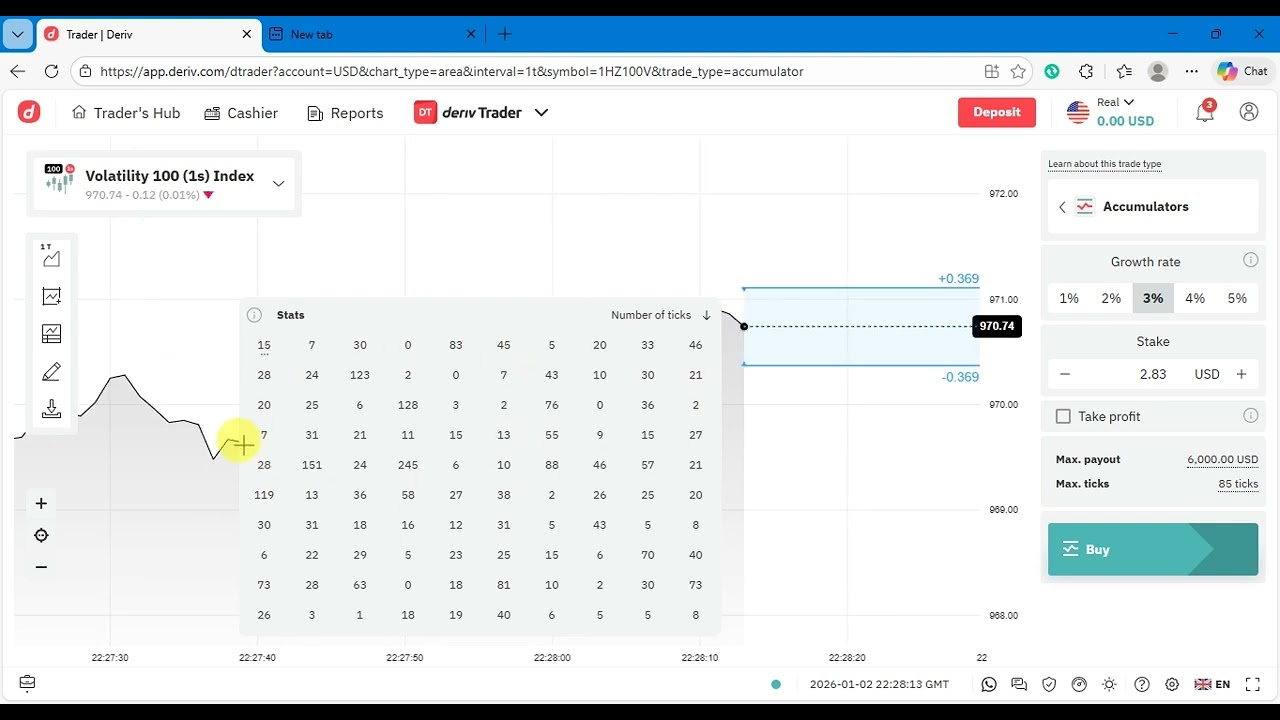1280x720 pixels.
Task: Select 1% growth rate
Action: 1069,298
